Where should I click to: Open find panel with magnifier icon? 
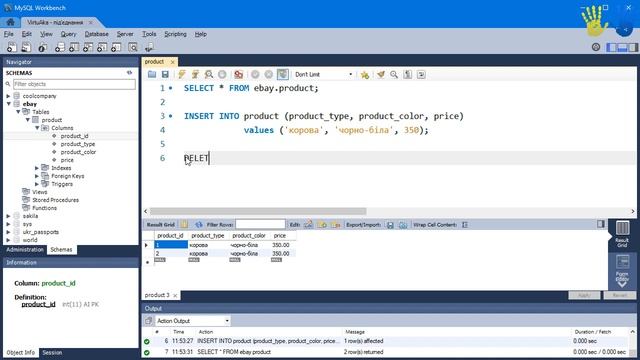pos(394,74)
